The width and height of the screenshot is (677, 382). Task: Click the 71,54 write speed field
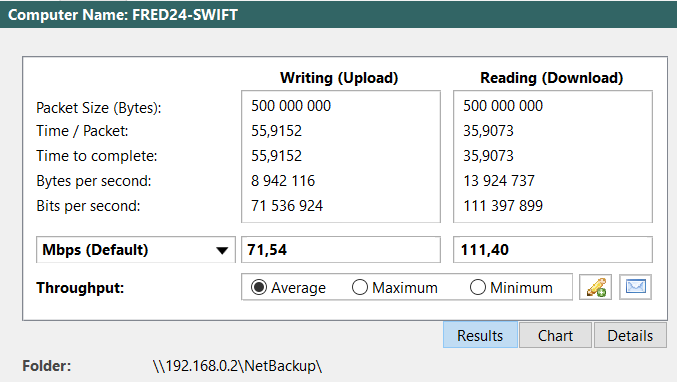tap(341, 249)
